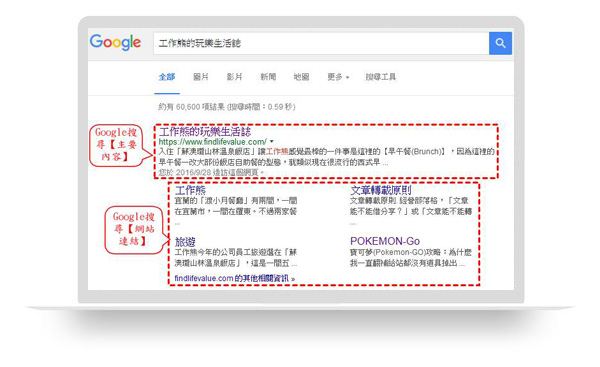Click the green findlifevalue.com URL
The width and height of the screenshot is (600, 367).
coord(212,142)
